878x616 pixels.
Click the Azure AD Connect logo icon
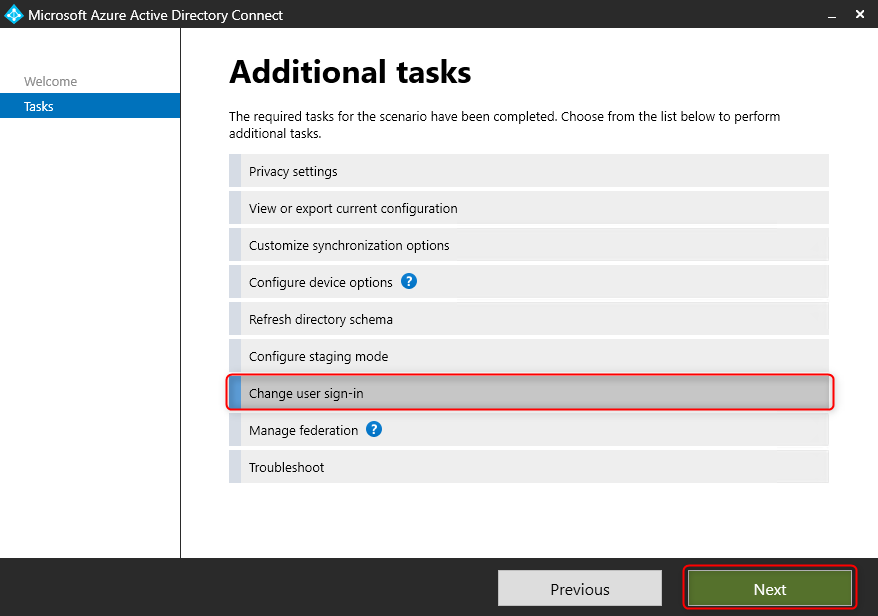point(14,14)
